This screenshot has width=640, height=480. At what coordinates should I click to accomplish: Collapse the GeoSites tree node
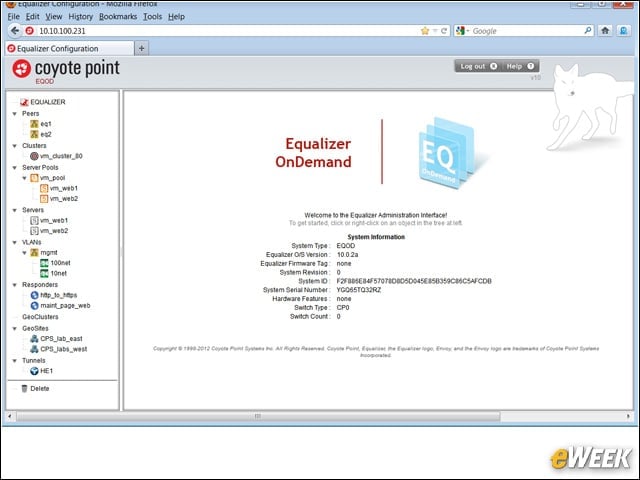tap(15, 329)
